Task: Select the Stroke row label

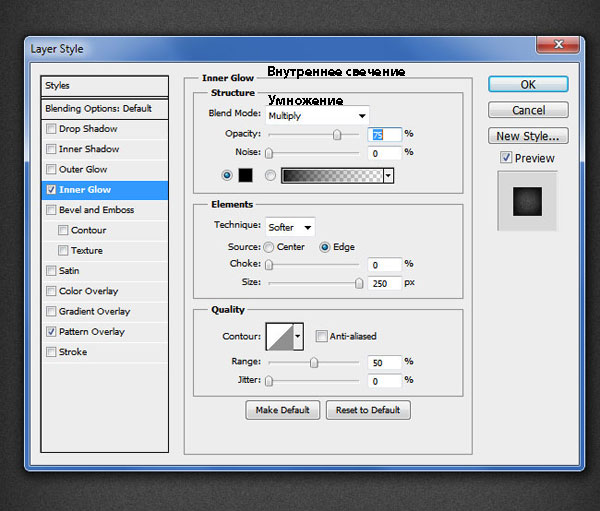Action: [x=73, y=352]
